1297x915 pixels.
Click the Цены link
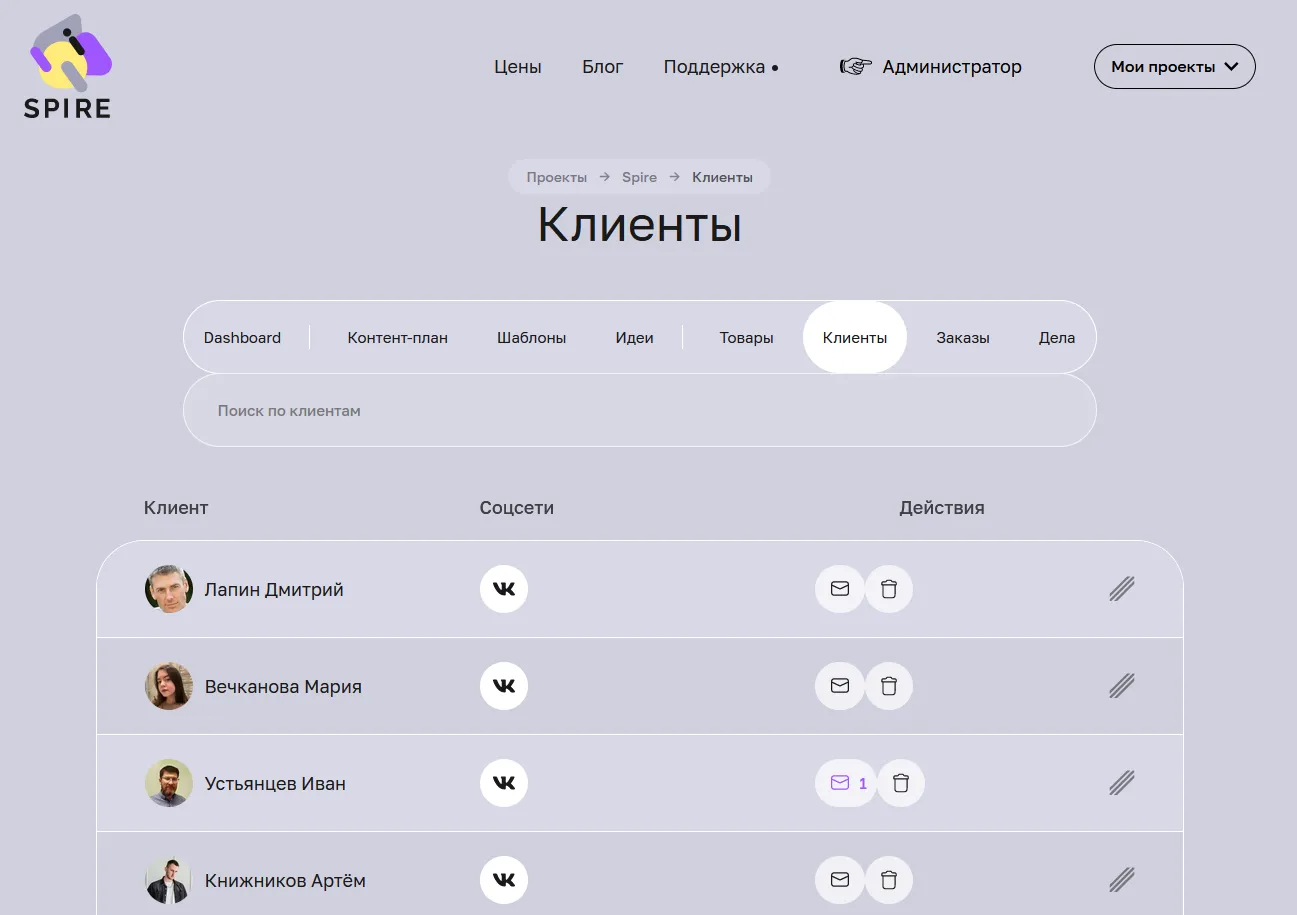tap(517, 66)
